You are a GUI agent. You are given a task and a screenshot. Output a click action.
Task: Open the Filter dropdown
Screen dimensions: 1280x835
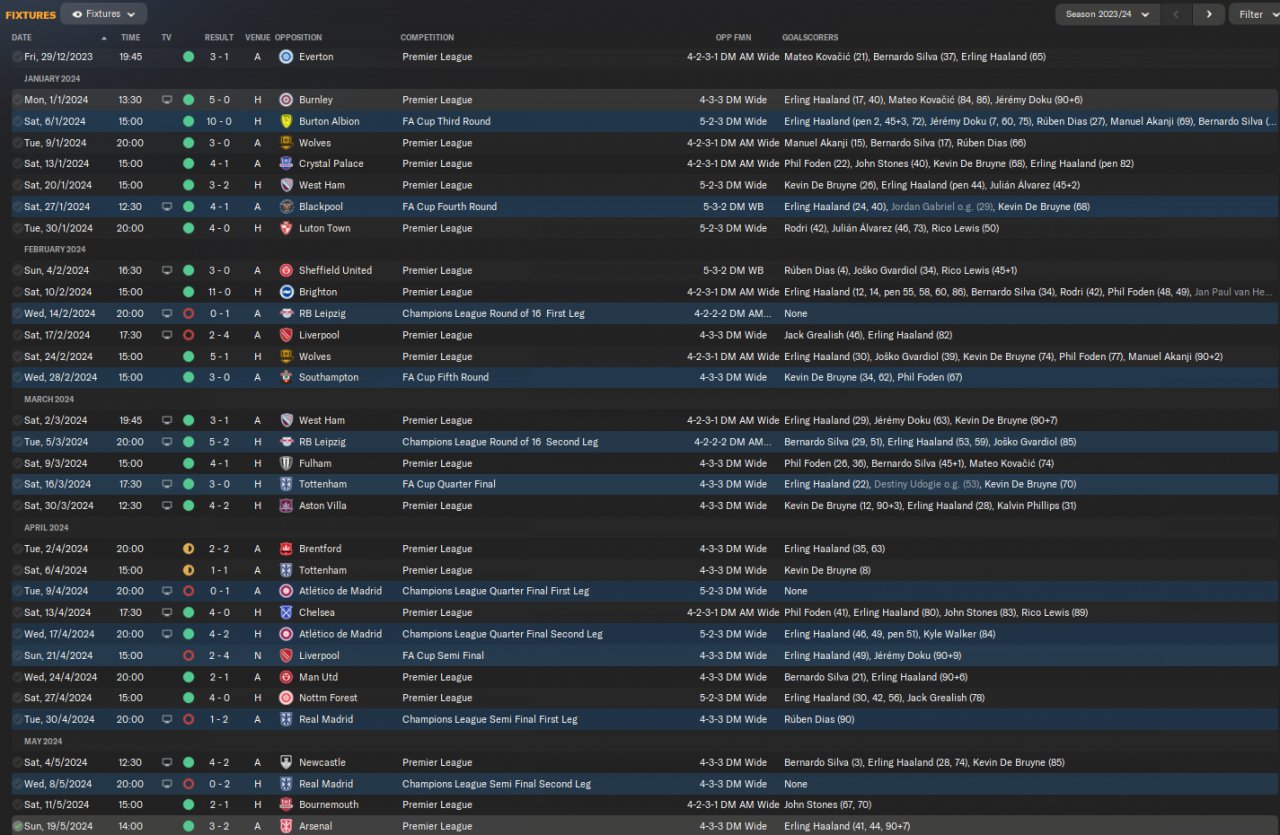point(1255,14)
